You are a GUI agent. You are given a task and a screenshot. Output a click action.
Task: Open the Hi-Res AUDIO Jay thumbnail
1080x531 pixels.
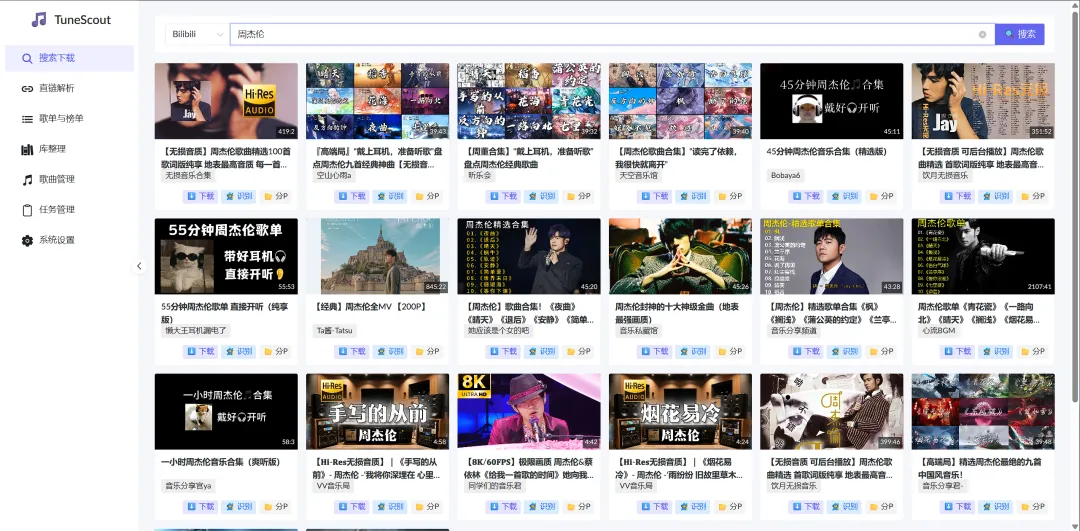coord(226,101)
